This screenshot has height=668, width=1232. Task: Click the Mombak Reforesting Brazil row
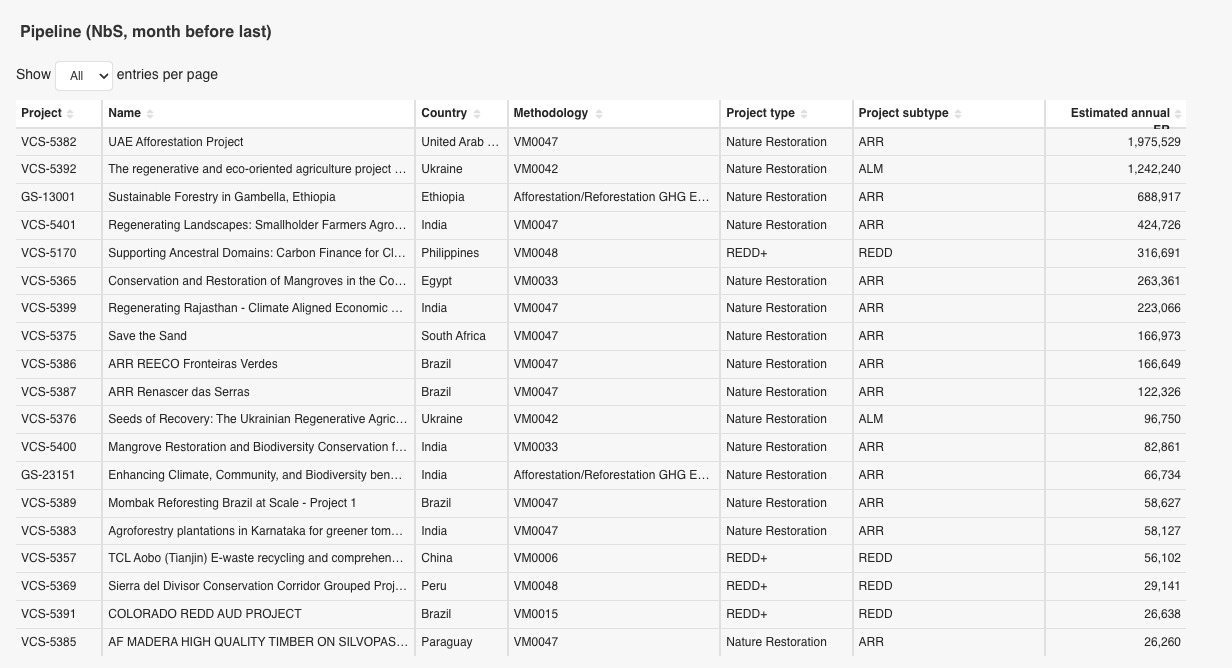[232, 503]
